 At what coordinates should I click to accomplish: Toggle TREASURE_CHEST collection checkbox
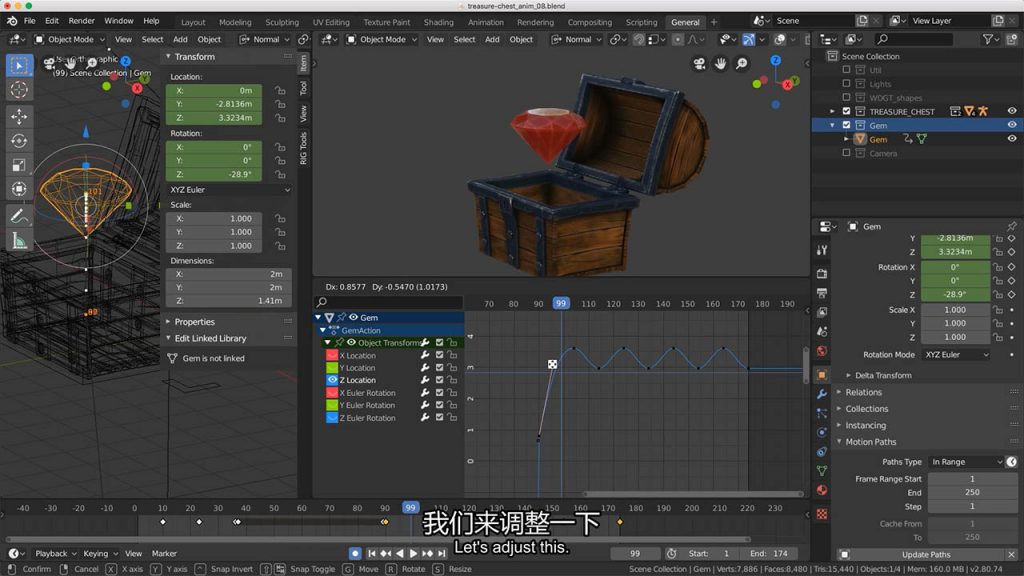pos(846,111)
